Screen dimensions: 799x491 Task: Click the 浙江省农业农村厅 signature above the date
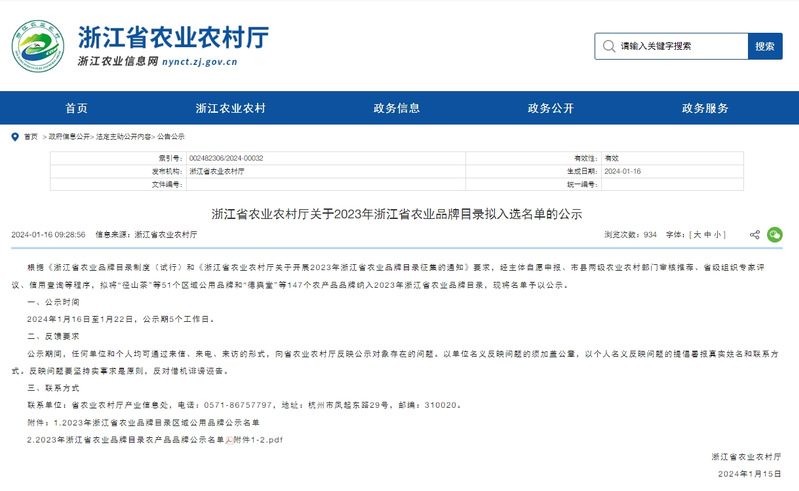click(747, 457)
